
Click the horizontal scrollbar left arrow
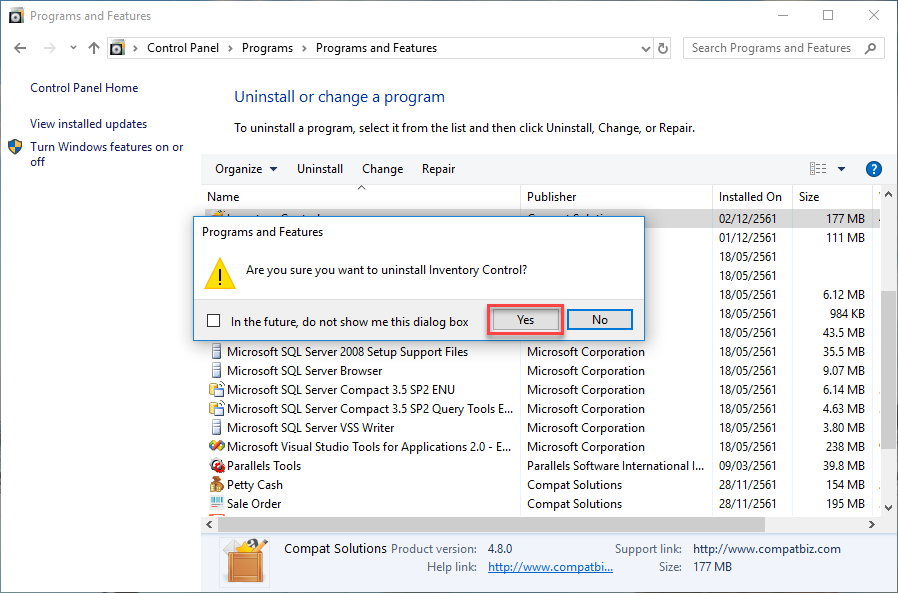coord(209,524)
